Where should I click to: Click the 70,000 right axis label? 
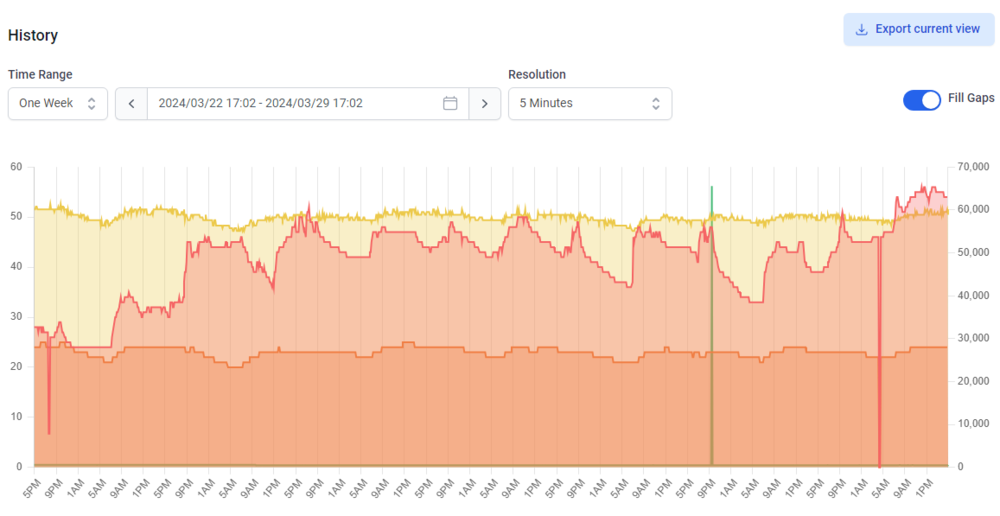pyautogui.click(x=976, y=167)
